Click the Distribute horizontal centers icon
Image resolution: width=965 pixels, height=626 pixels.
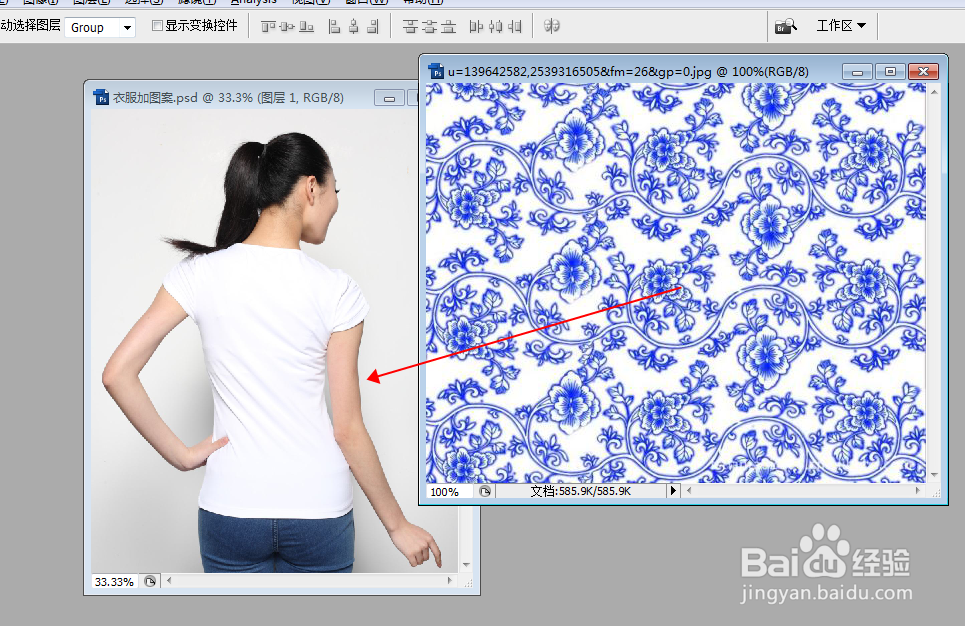tap(495, 26)
